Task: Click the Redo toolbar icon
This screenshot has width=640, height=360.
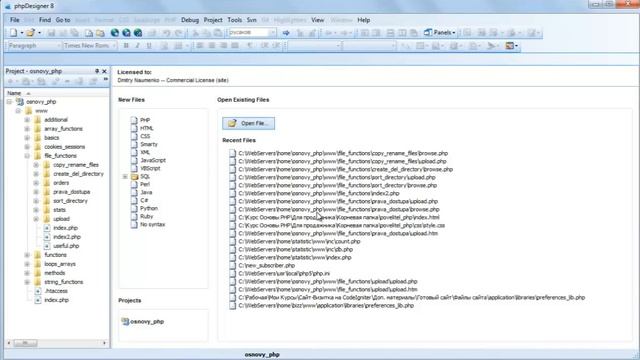Action: point(178,33)
